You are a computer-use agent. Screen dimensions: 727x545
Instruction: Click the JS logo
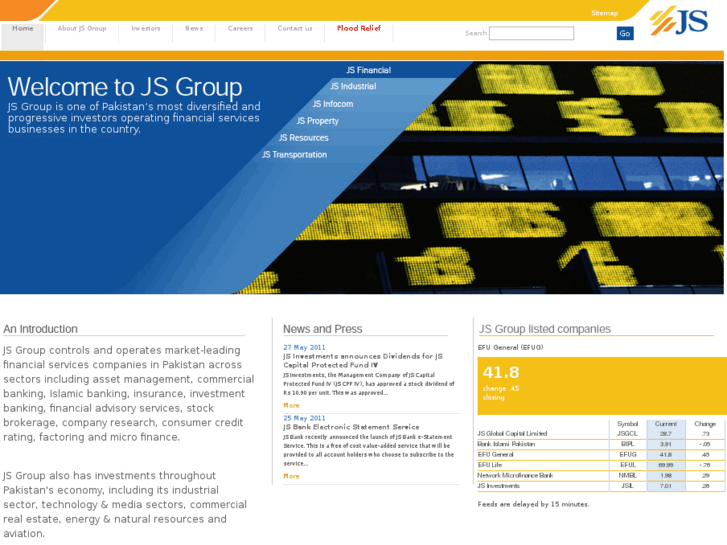[x=679, y=20]
